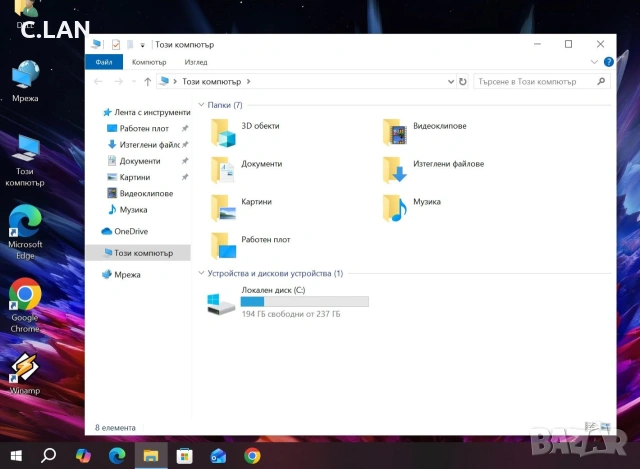Screen dimensions: 640x469
Task: Open the Видеоклипове folder icon
Action: (395, 133)
